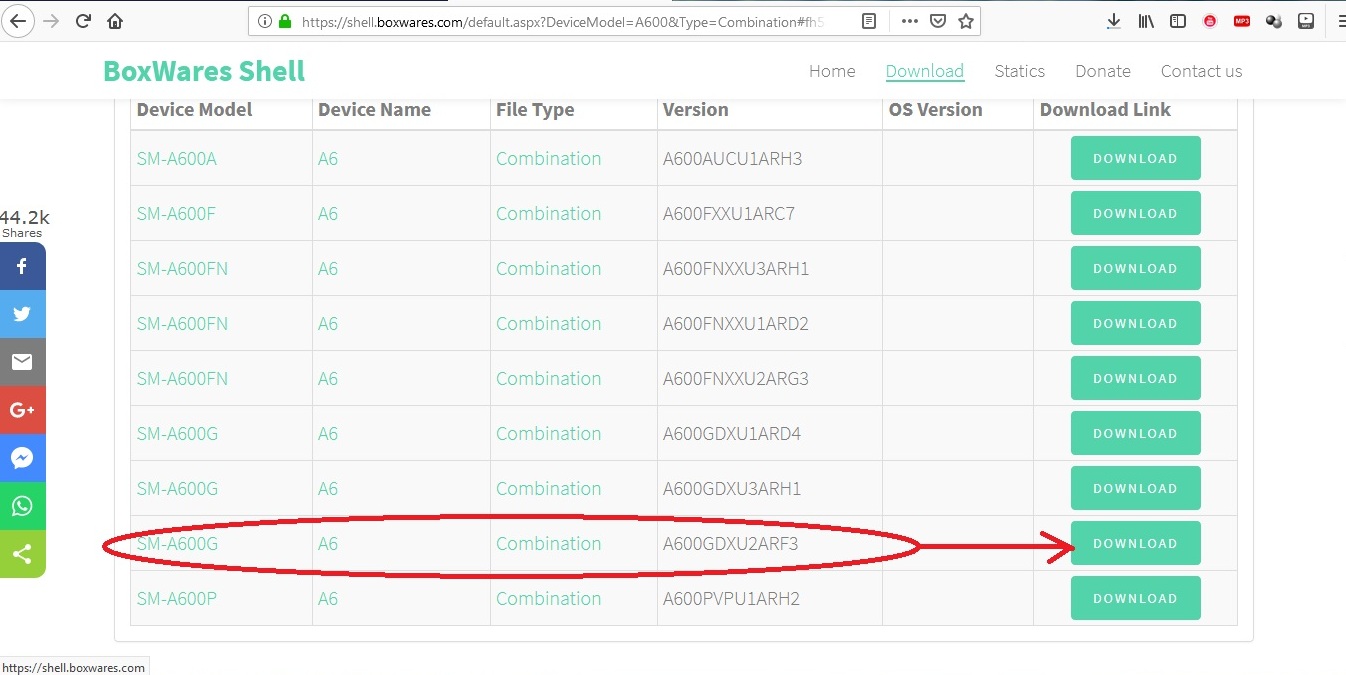Open the SM-A600A device model link
The width and height of the screenshot is (1346, 675).
click(x=176, y=158)
